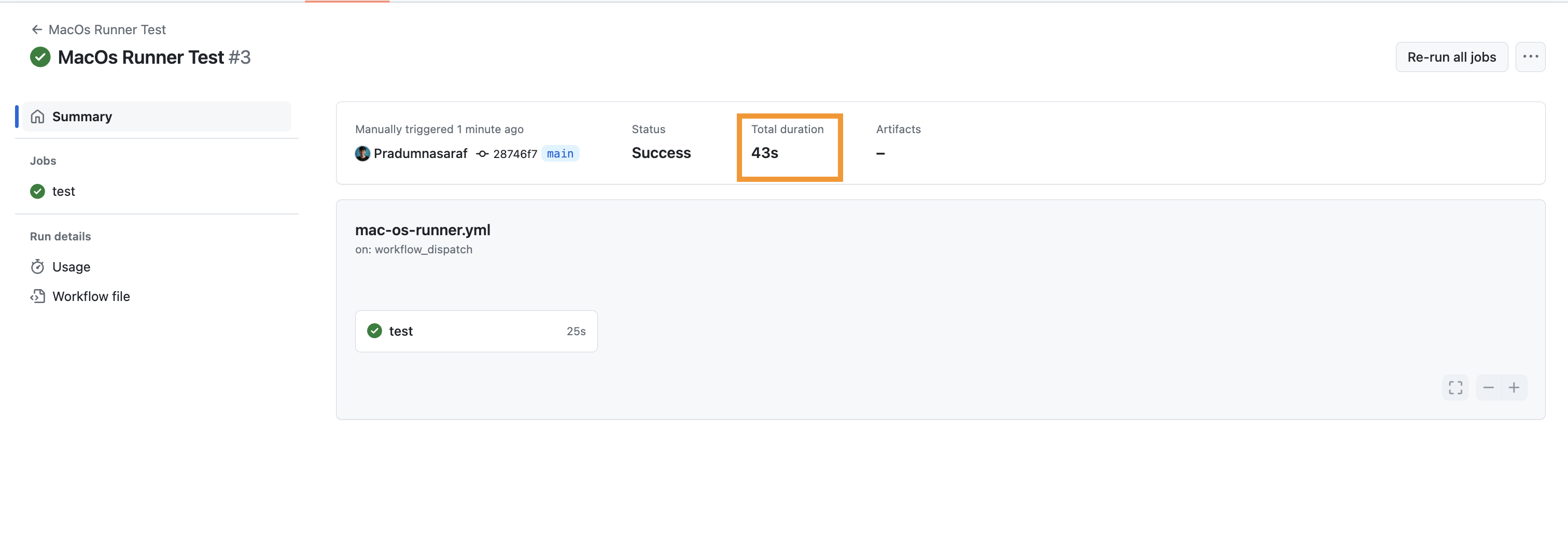The width and height of the screenshot is (1568, 545).
Task: Open the MacOs Runner Test breadcrumb link
Action: tap(107, 29)
